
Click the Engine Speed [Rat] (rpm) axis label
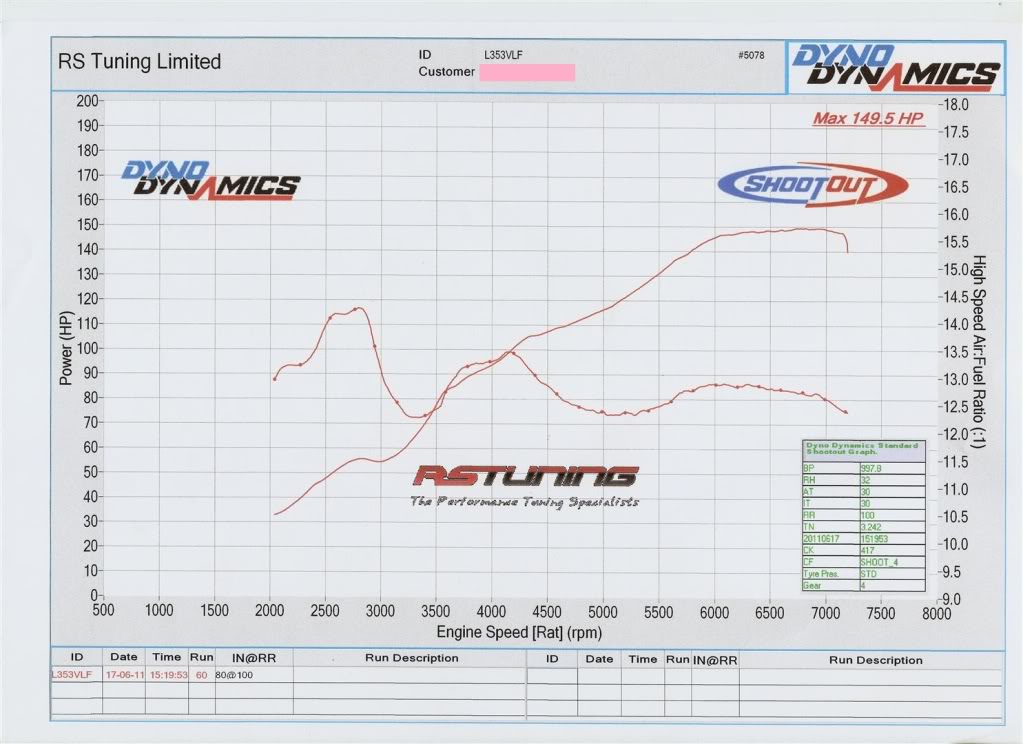pos(519,633)
